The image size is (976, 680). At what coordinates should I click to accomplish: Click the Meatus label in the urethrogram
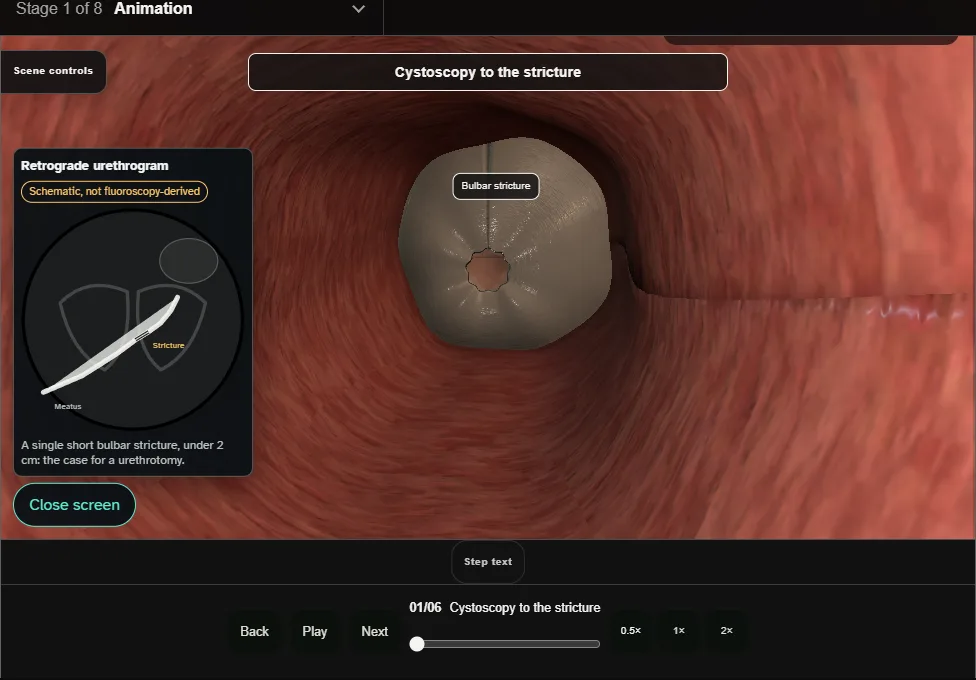68,407
